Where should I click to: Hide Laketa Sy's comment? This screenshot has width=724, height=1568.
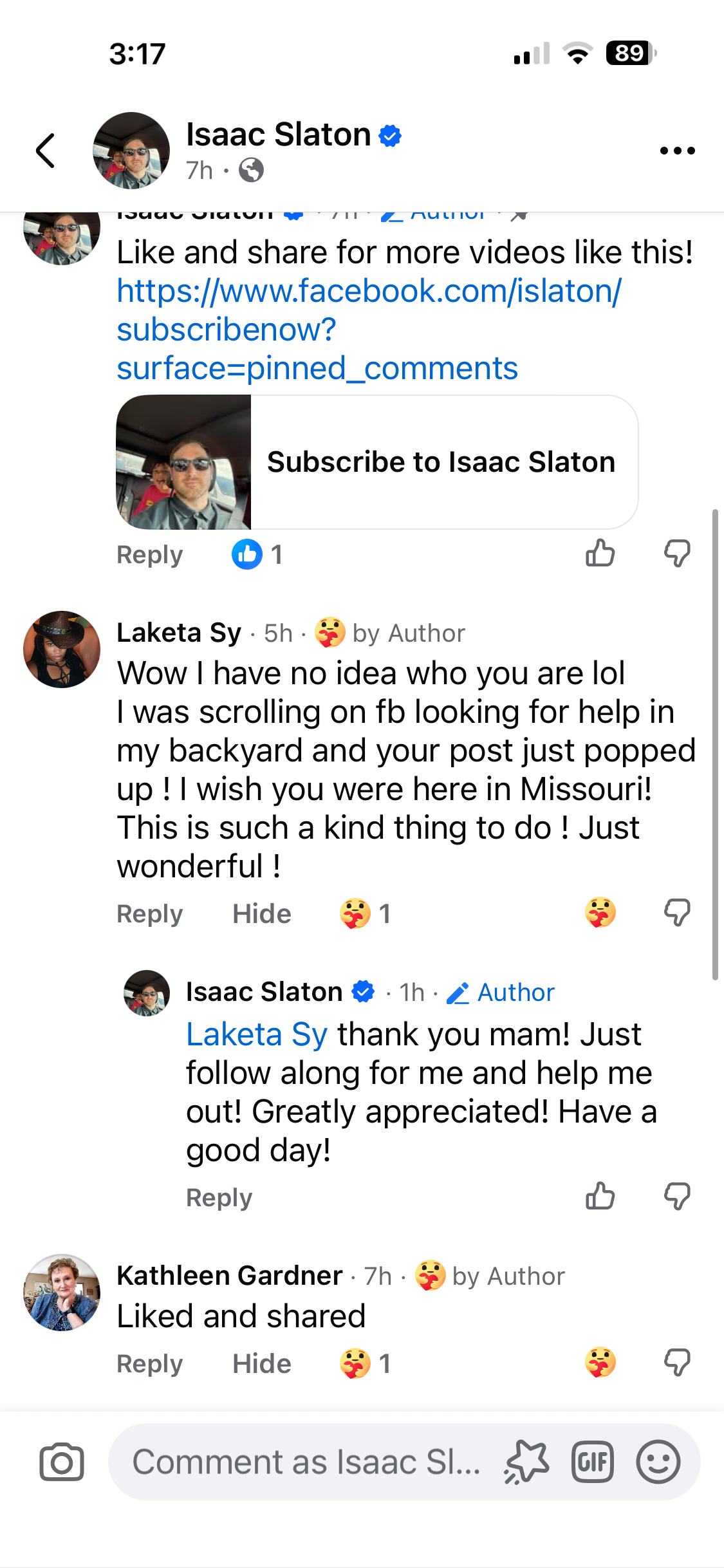pyautogui.click(x=262, y=914)
